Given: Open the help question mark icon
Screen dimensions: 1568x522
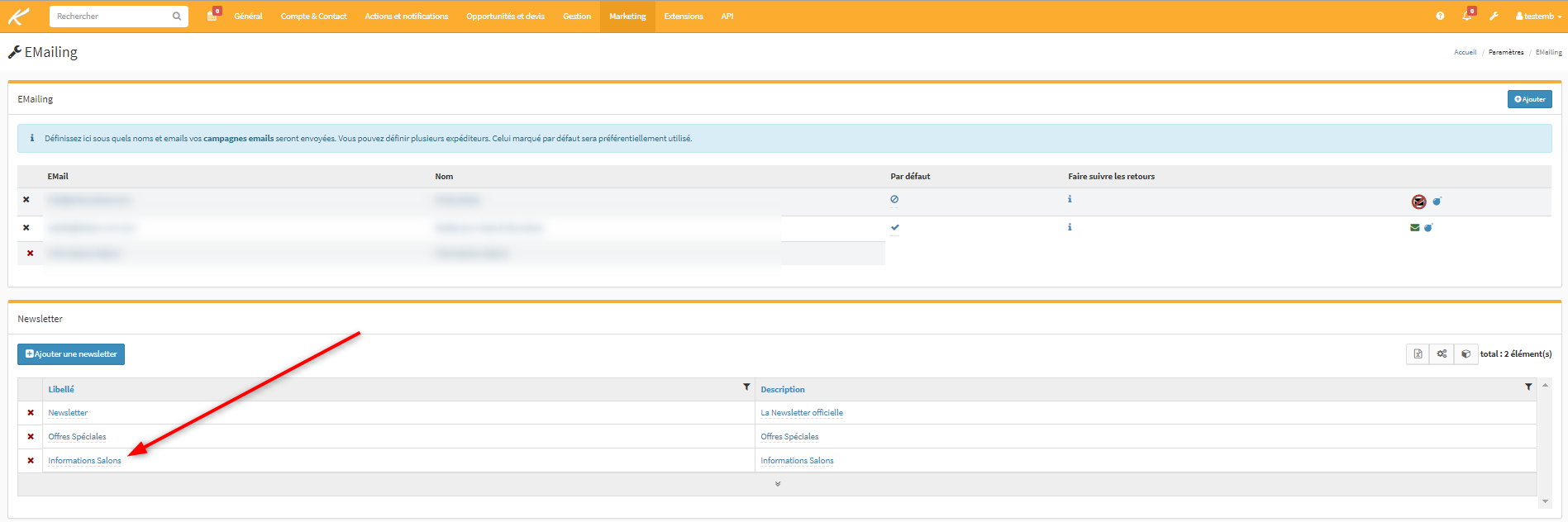Looking at the screenshot, I should click(1440, 17).
